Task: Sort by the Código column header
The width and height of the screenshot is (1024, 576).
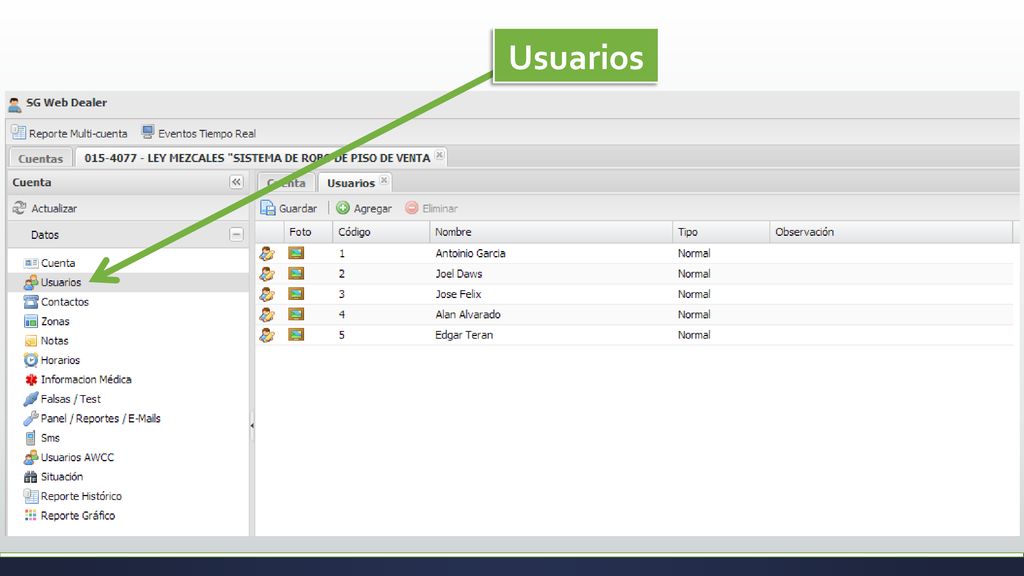Action: 381,232
